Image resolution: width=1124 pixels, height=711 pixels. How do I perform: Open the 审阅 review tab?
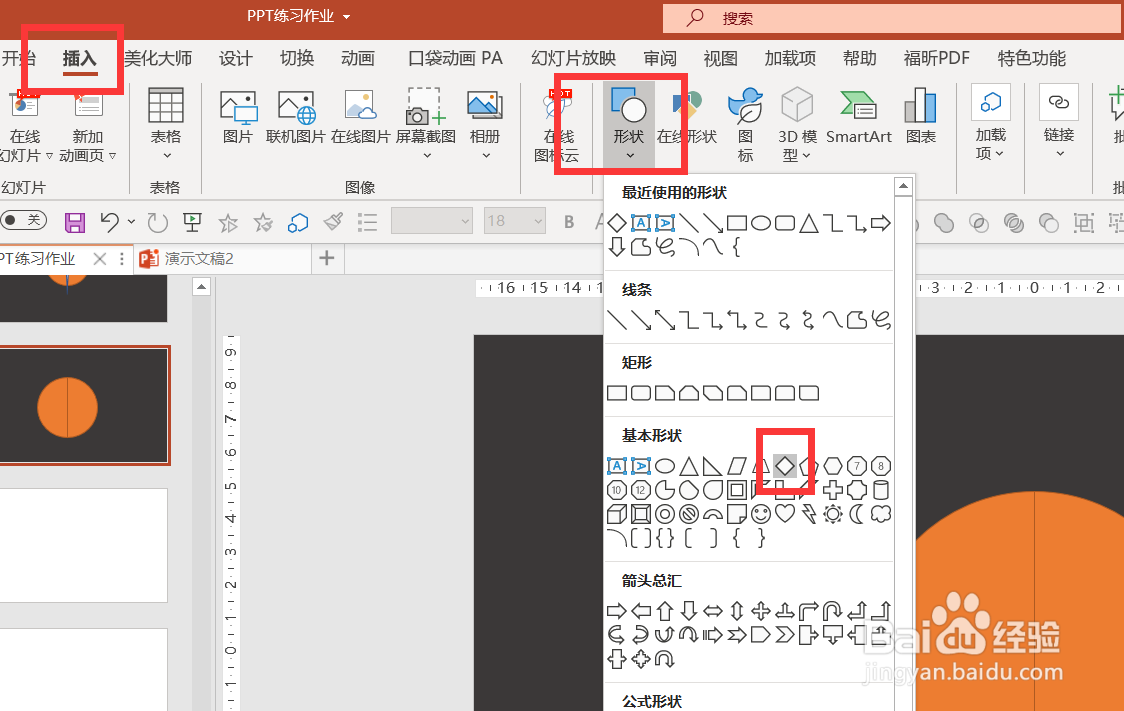660,58
